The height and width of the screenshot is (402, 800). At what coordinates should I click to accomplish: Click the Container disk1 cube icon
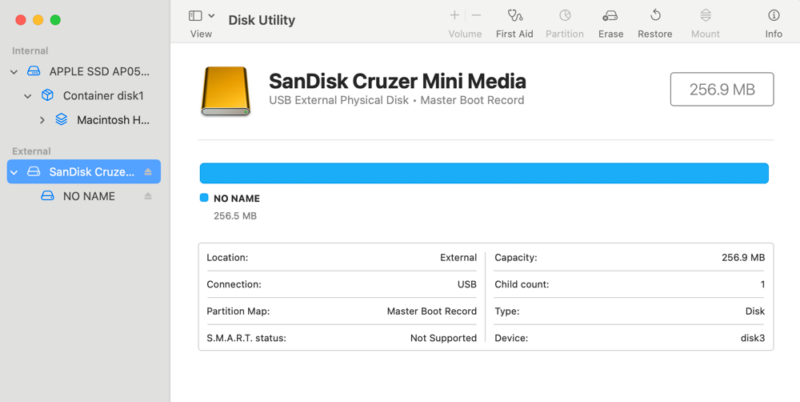pyautogui.click(x=47, y=95)
